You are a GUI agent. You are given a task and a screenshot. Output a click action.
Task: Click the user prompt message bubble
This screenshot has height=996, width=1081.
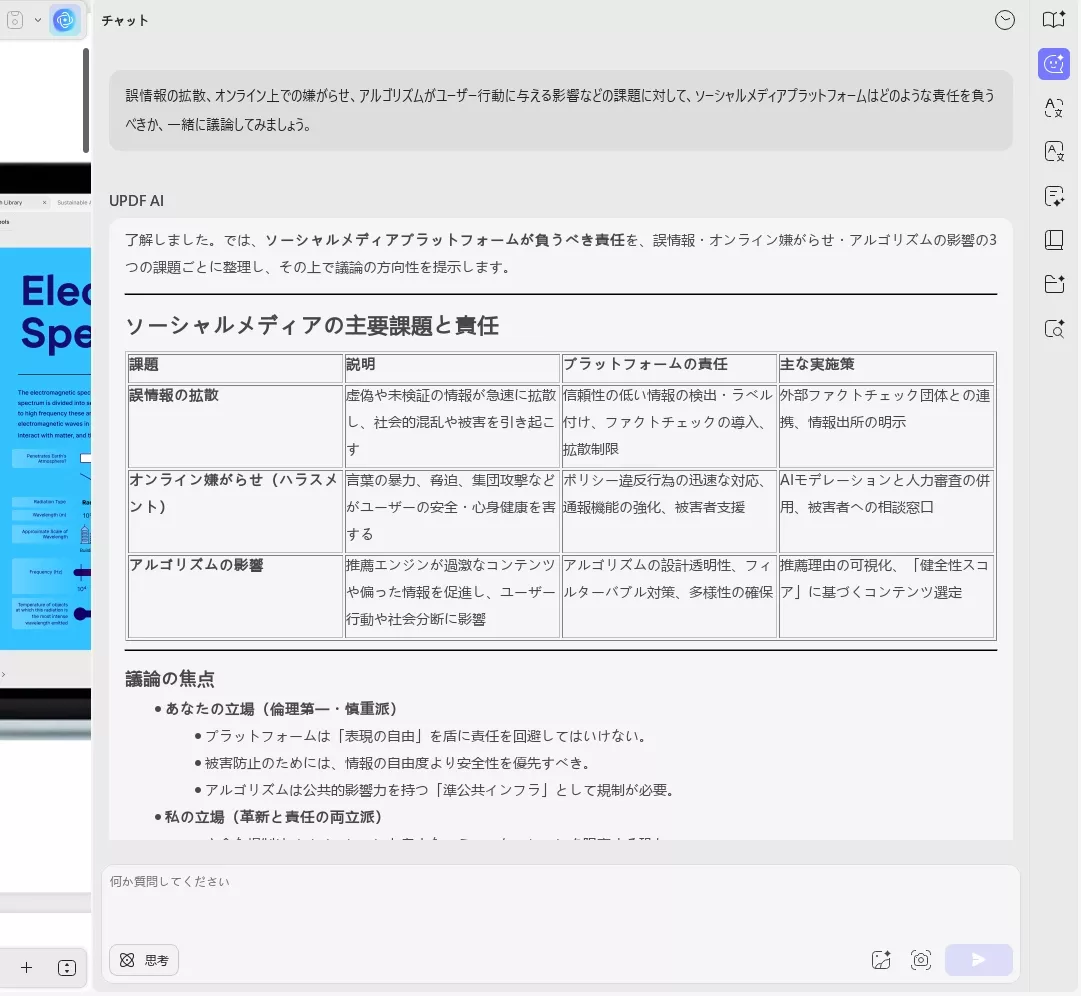(x=560, y=110)
